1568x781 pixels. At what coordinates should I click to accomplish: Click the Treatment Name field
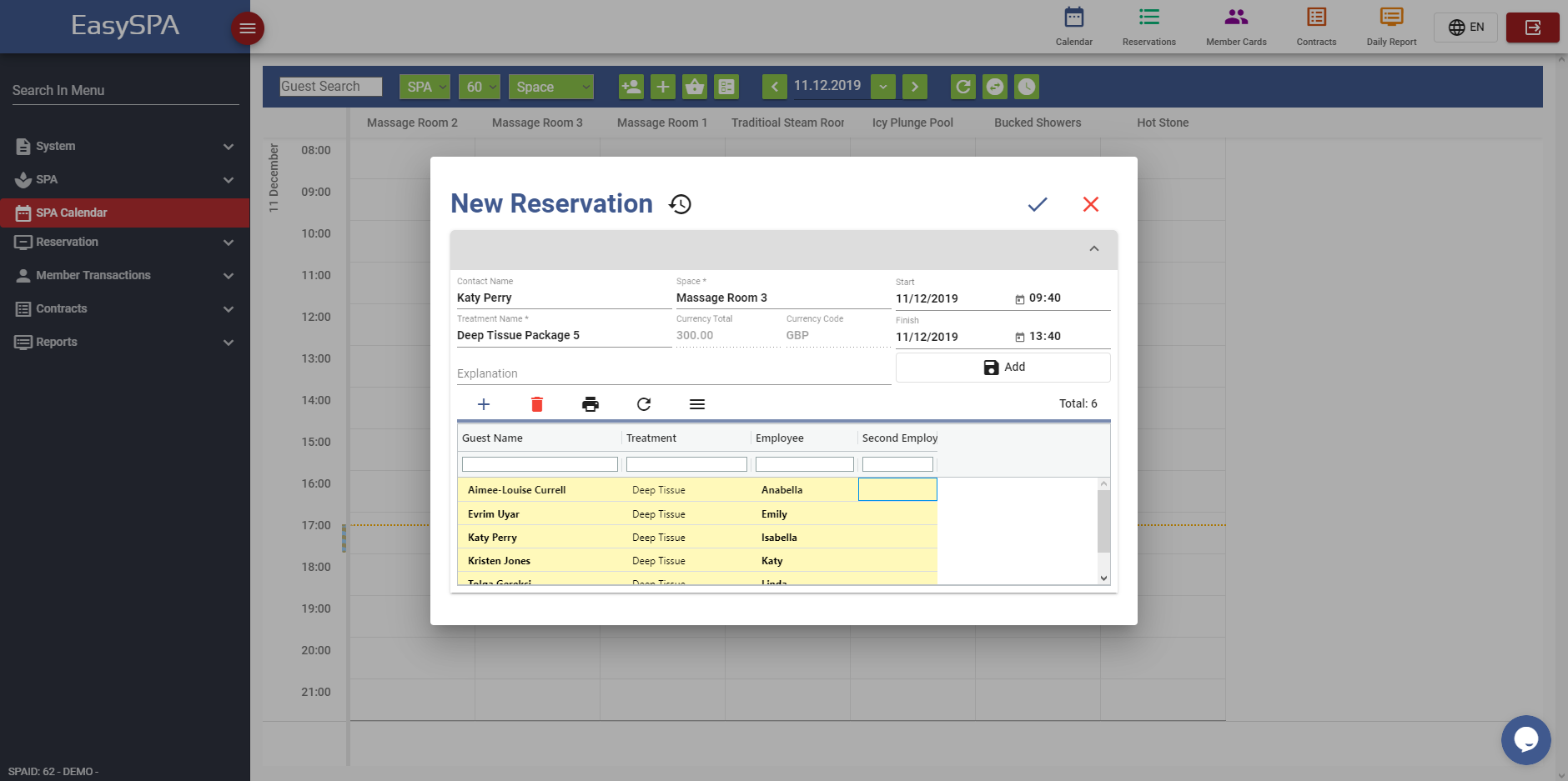564,335
